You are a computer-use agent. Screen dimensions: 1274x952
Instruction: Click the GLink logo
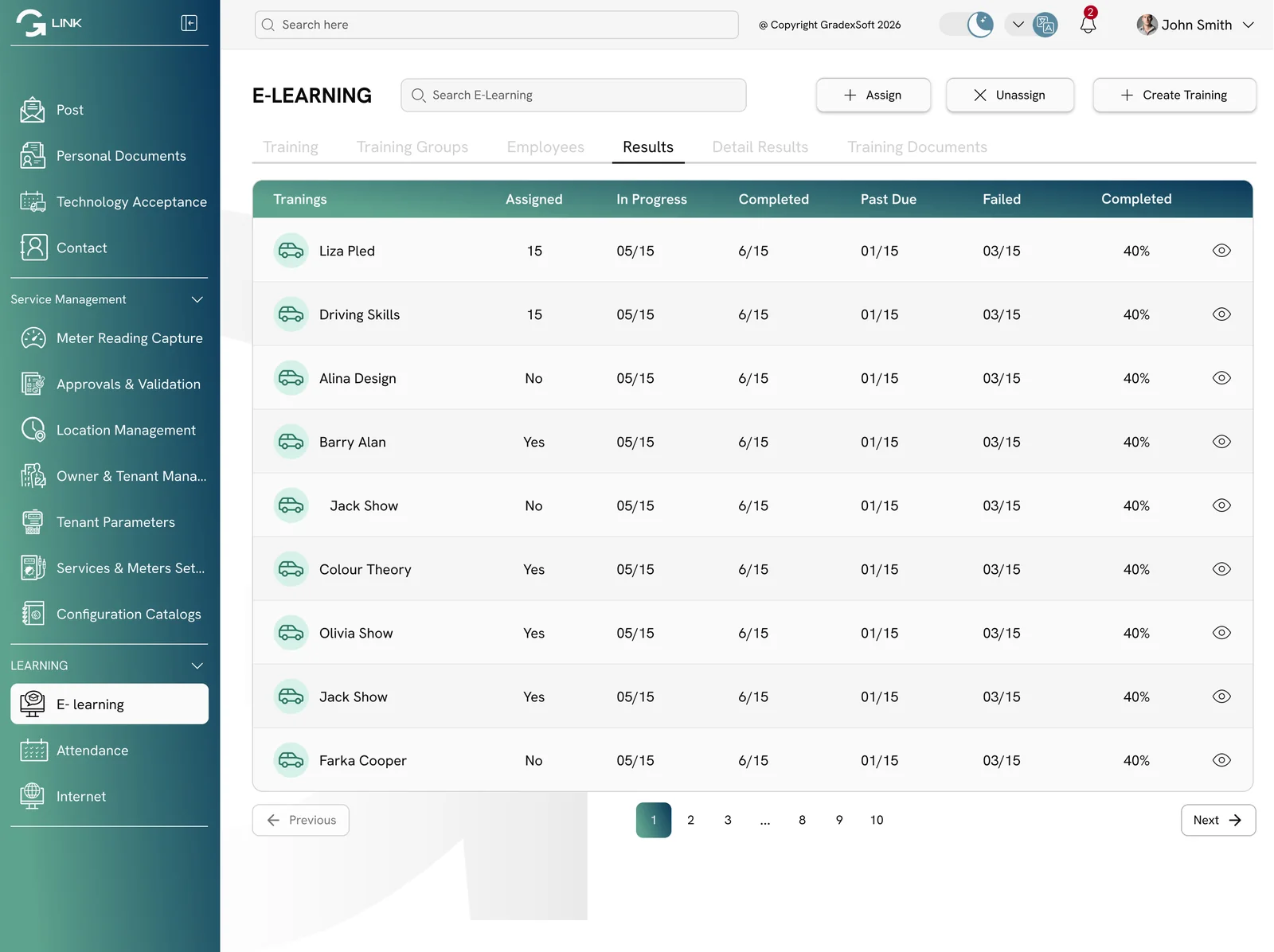(49, 23)
